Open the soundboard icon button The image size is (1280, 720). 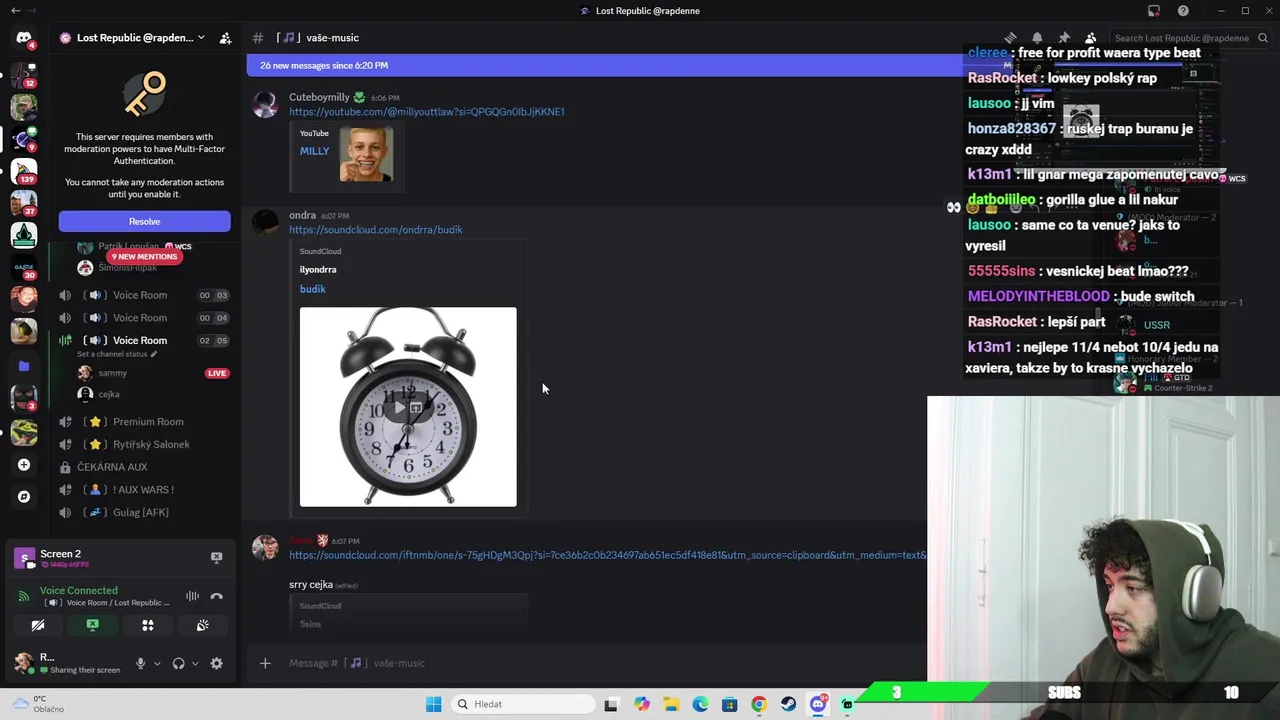[203, 625]
